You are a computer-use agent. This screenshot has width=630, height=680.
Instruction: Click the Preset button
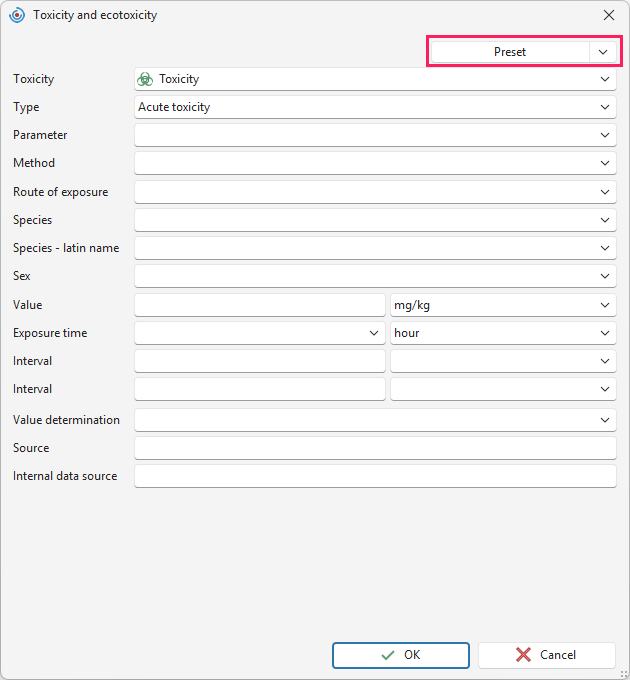pos(510,52)
